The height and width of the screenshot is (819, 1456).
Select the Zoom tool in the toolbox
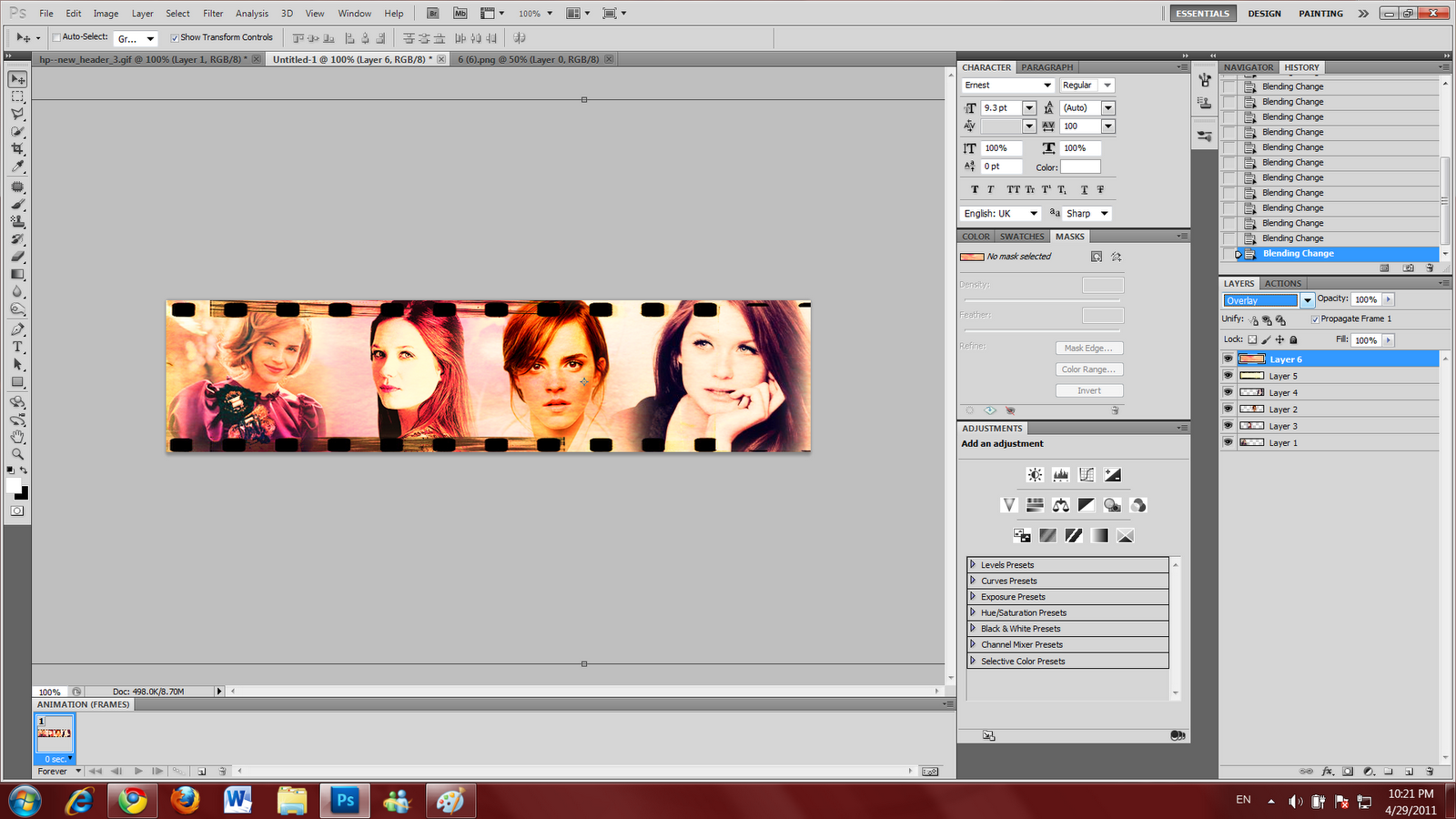(x=17, y=454)
